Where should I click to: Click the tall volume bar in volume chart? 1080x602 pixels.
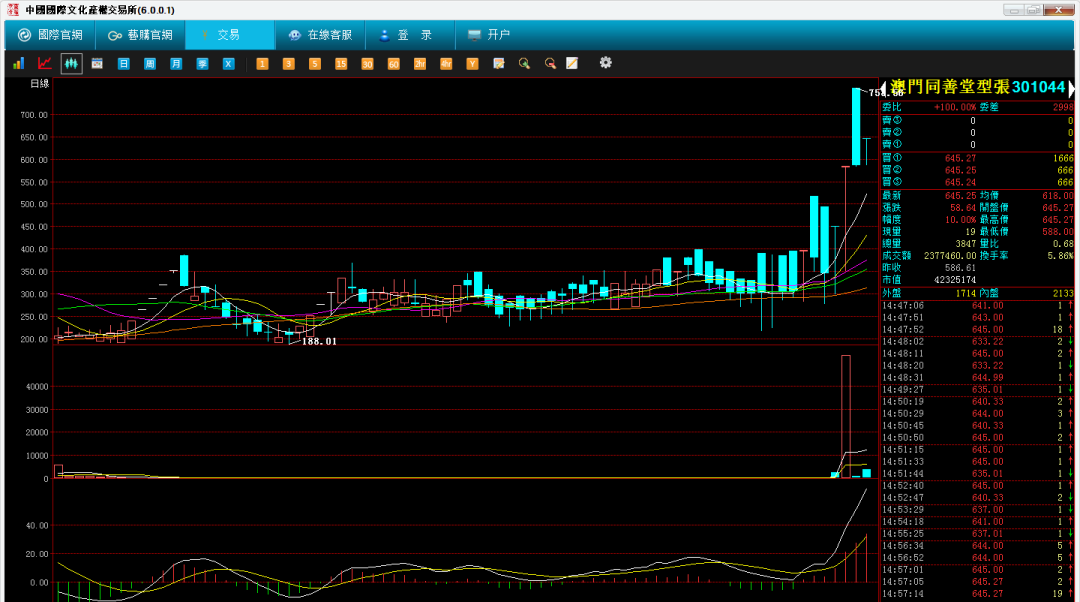coord(846,416)
